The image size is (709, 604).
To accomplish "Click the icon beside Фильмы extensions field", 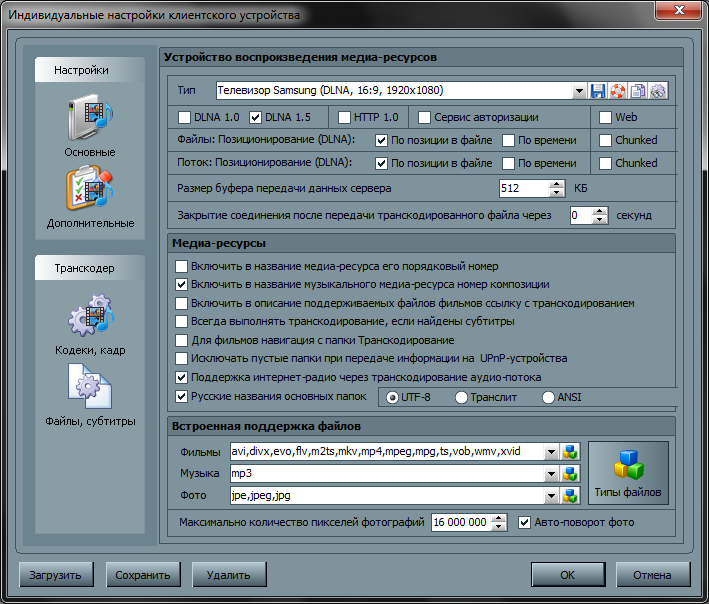I will click(x=571, y=451).
